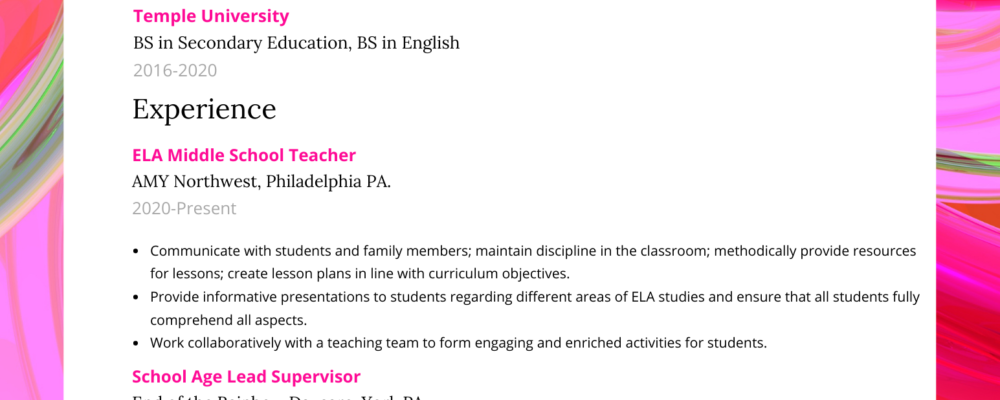1000x400 pixels.
Task: Click the 2016-2020 date text
Action: pyautogui.click(x=175, y=70)
